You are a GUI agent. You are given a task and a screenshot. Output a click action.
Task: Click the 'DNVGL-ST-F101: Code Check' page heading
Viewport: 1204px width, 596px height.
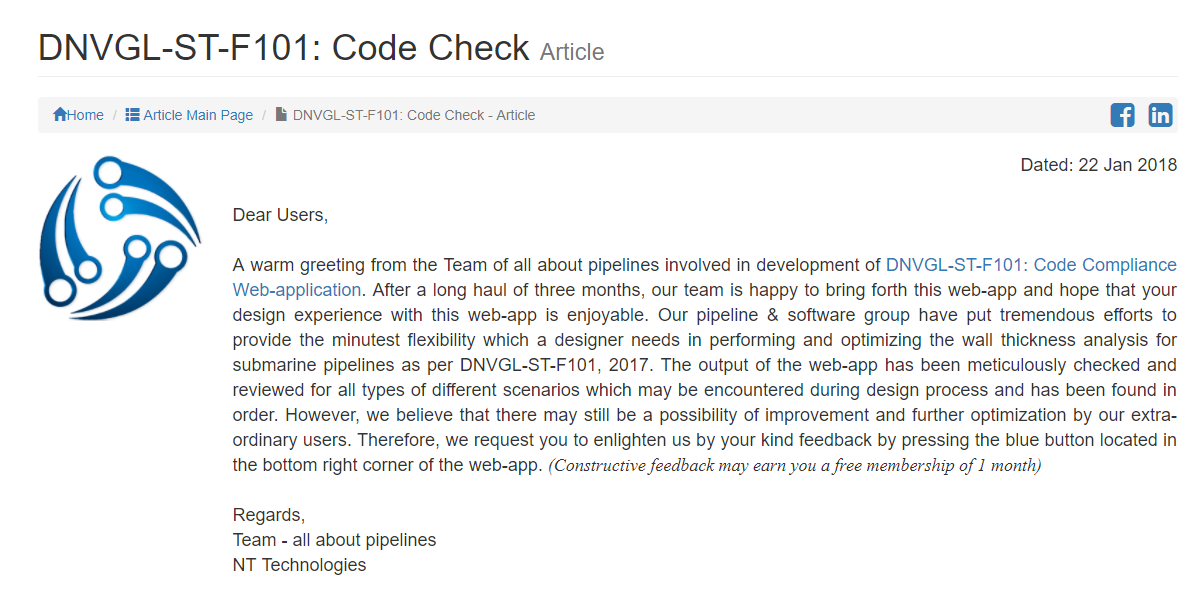pos(284,48)
